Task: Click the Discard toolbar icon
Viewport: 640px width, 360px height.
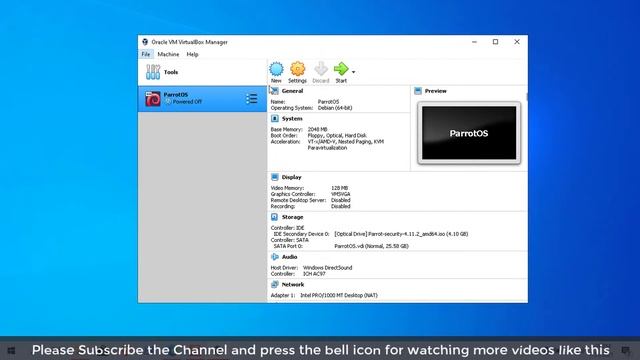Action: (321, 69)
